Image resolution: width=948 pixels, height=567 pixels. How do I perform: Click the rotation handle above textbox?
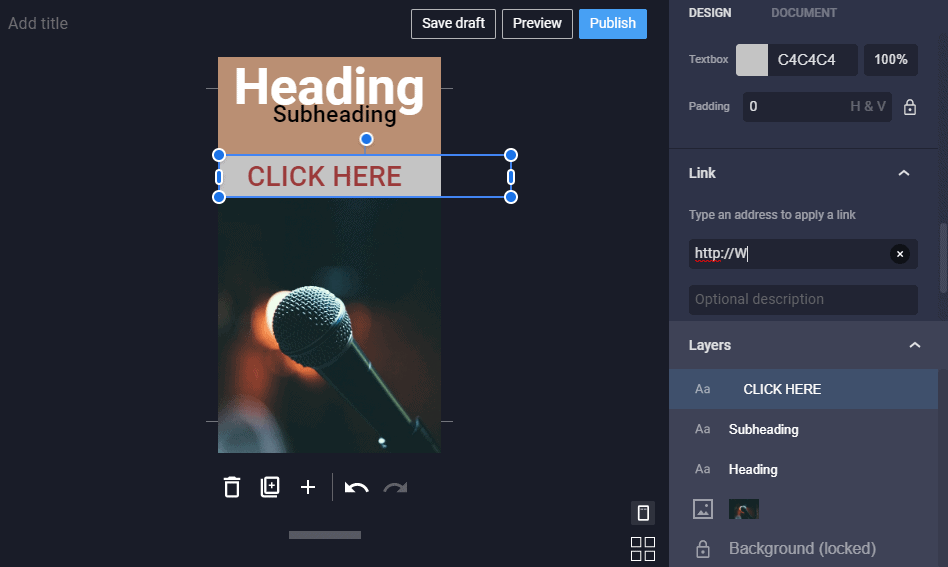(x=366, y=139)
